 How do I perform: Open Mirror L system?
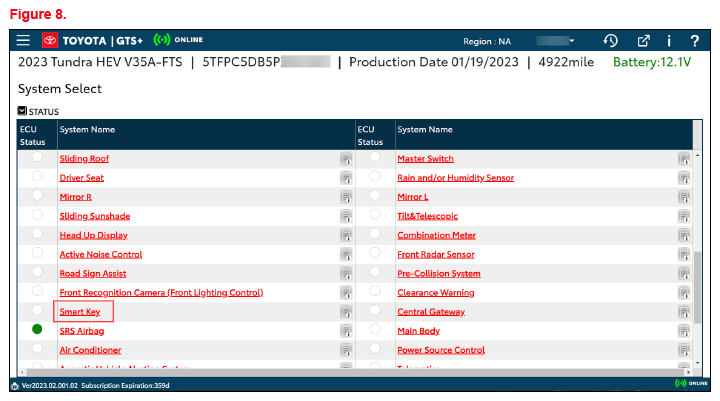(412, 197)
